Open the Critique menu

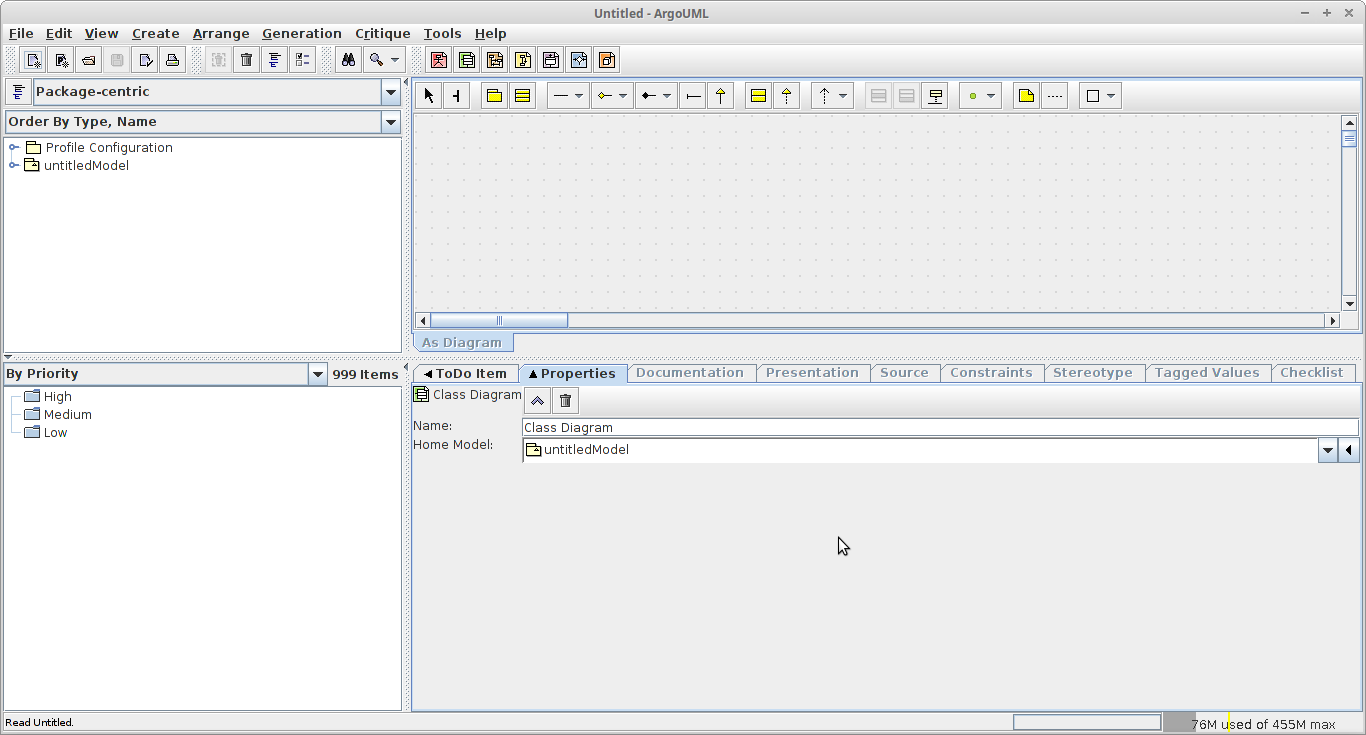(383, 33)
